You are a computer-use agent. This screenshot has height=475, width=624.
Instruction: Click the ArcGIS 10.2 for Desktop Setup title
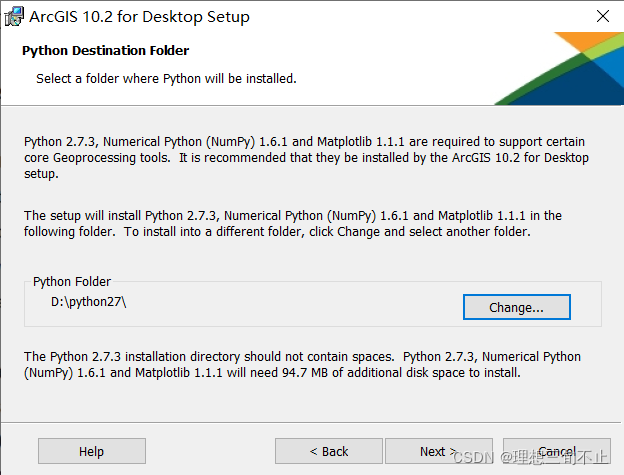tap(139, 17)
